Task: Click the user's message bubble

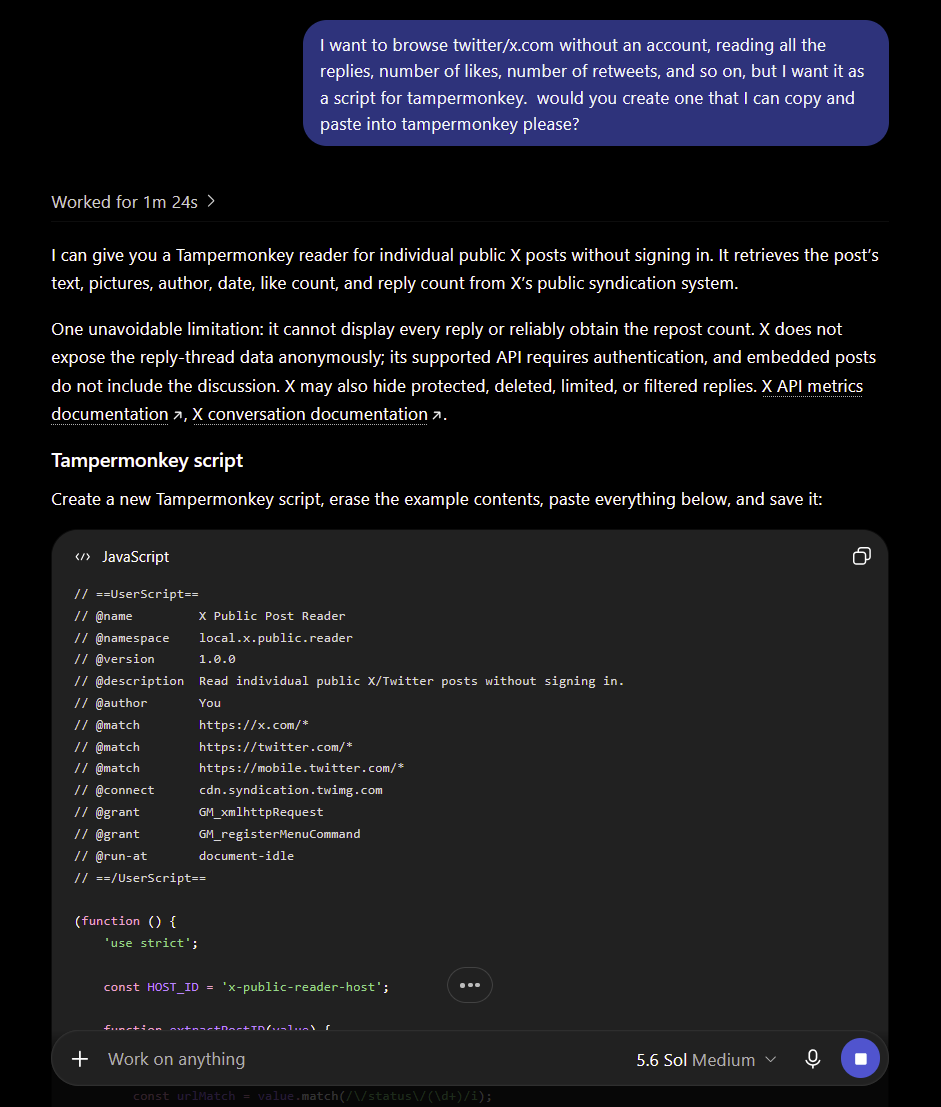Action: coord(595,83)
